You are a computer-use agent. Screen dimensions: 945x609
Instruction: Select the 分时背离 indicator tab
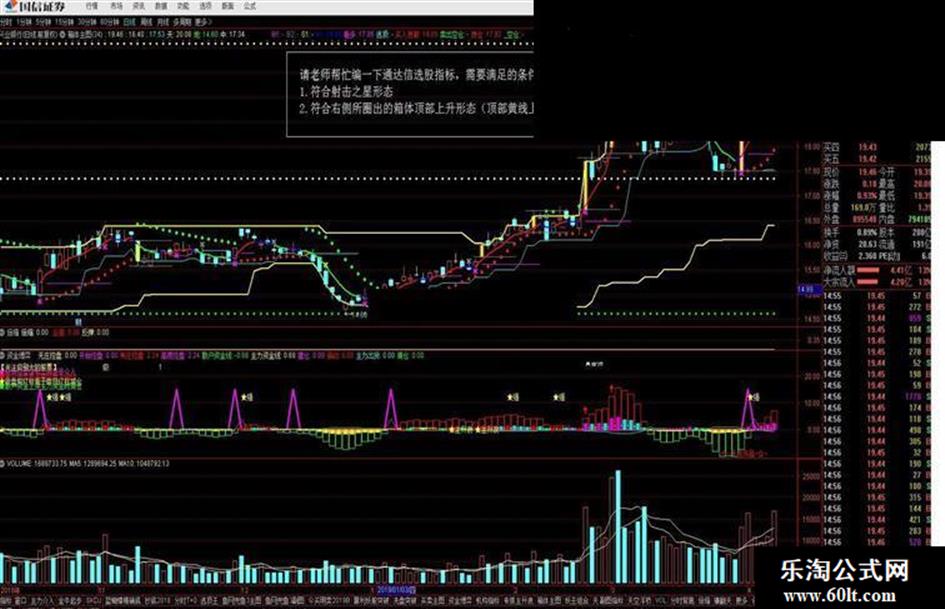point(682,601)
